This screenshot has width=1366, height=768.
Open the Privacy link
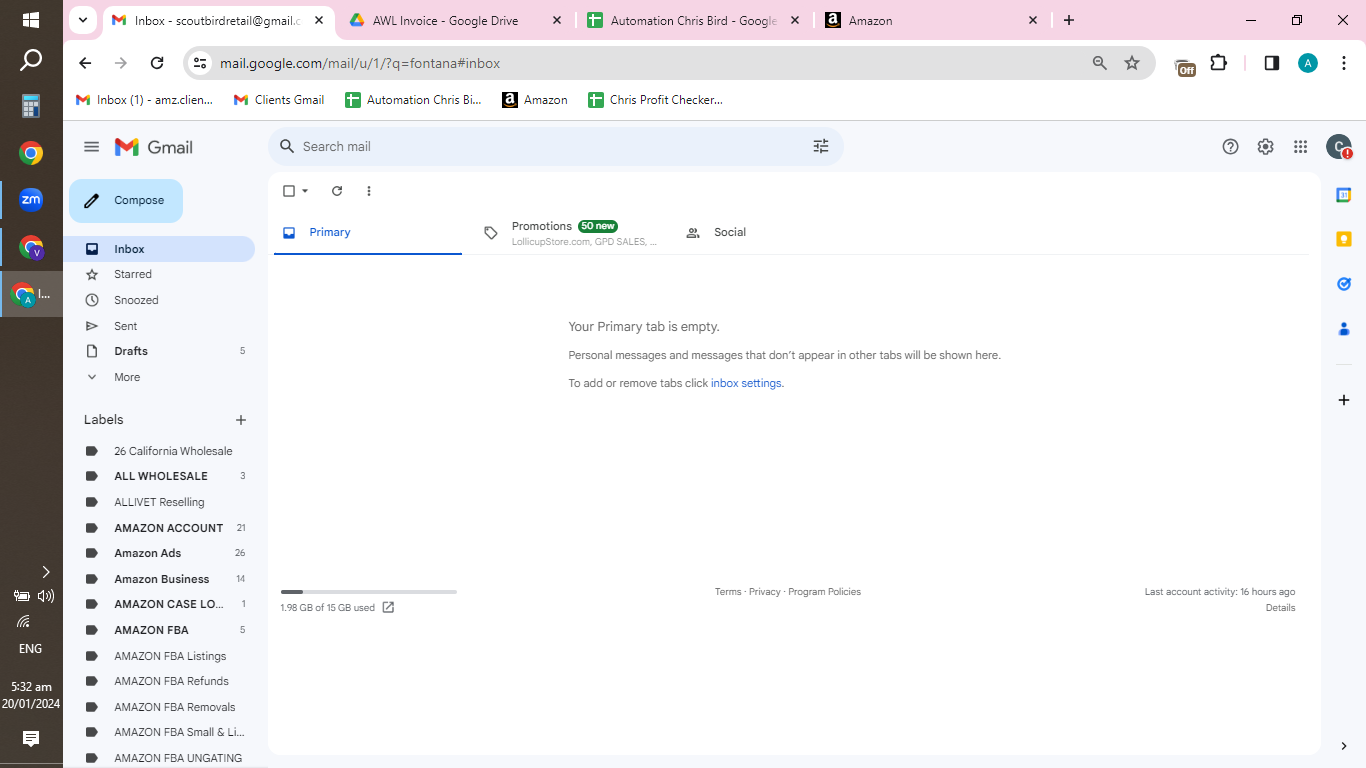(x=765, y=592)
